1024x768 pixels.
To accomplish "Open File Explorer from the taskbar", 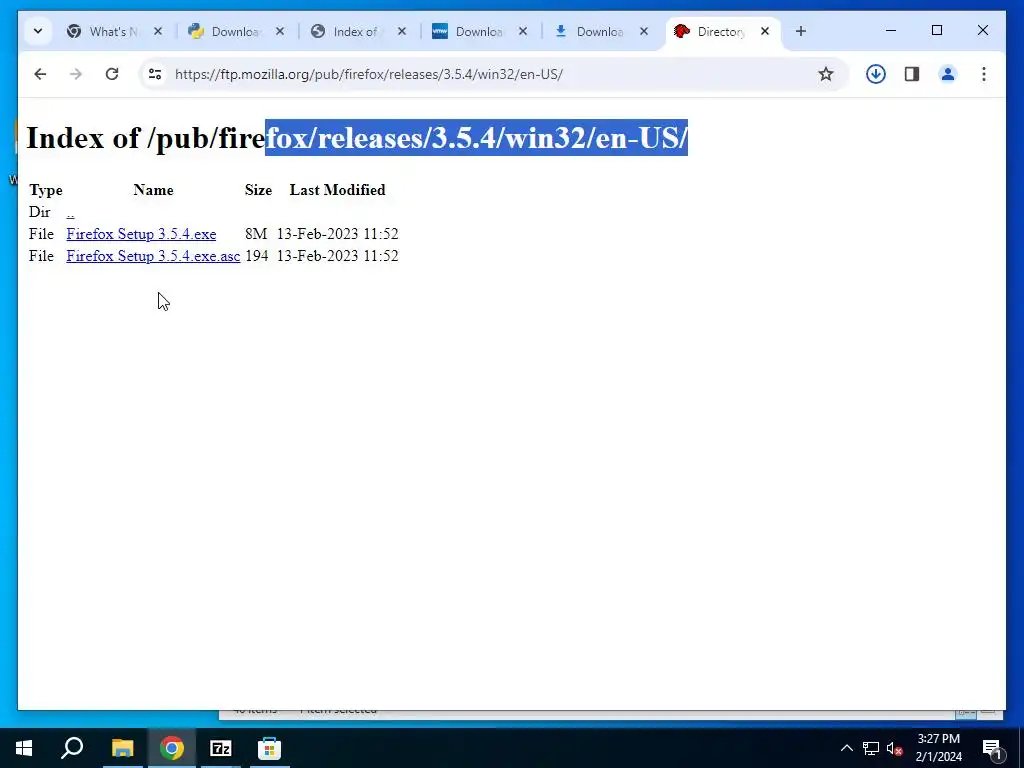I will [122, 748].
